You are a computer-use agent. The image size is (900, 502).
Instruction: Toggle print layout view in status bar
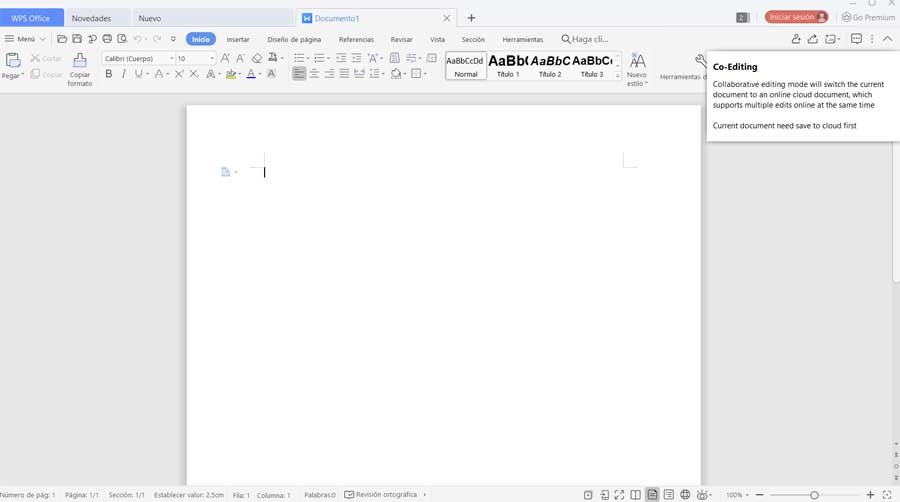pos(653,495)
